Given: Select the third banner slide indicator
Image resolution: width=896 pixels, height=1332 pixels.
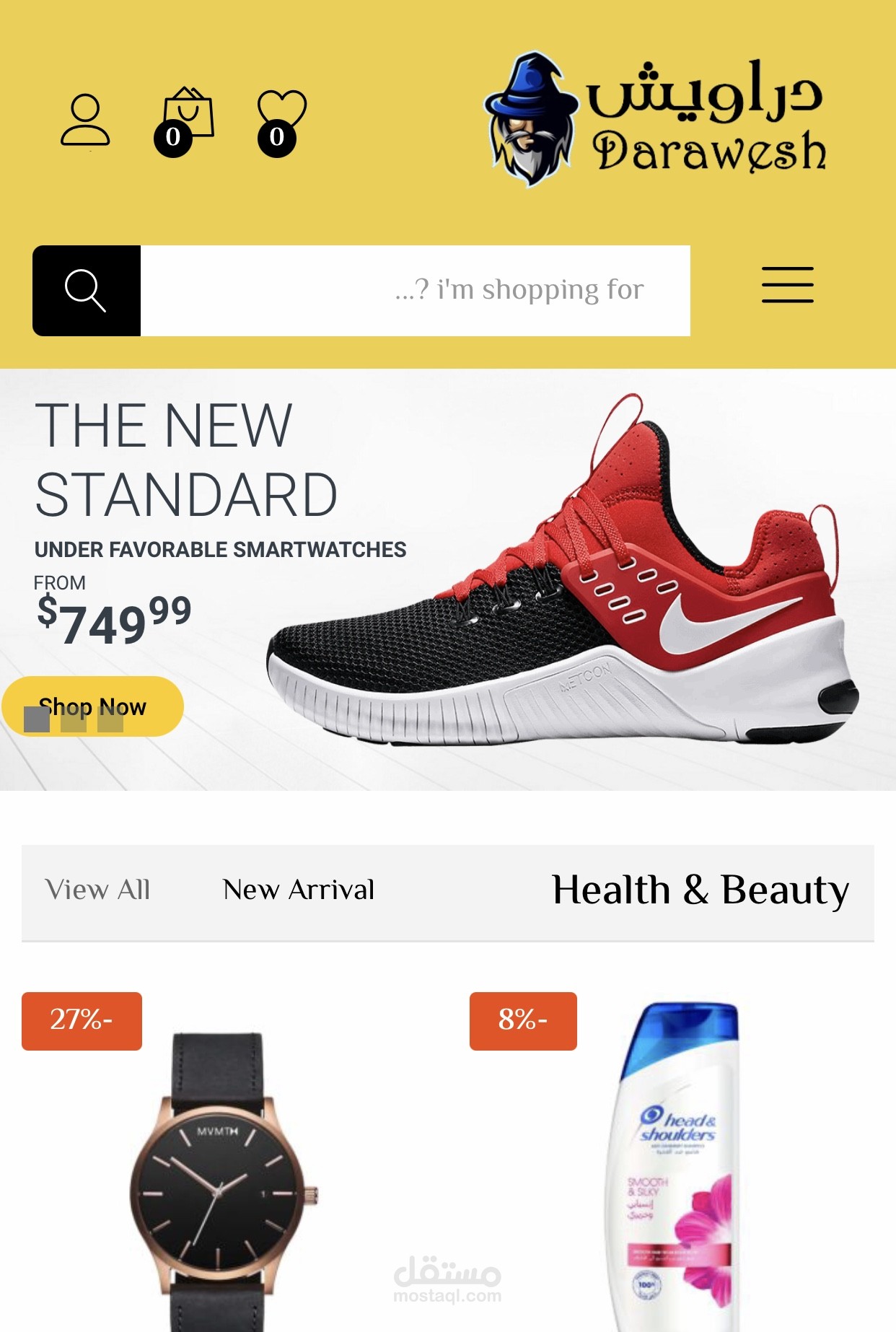Looking at the screenshot, I should tap(110, 719).
